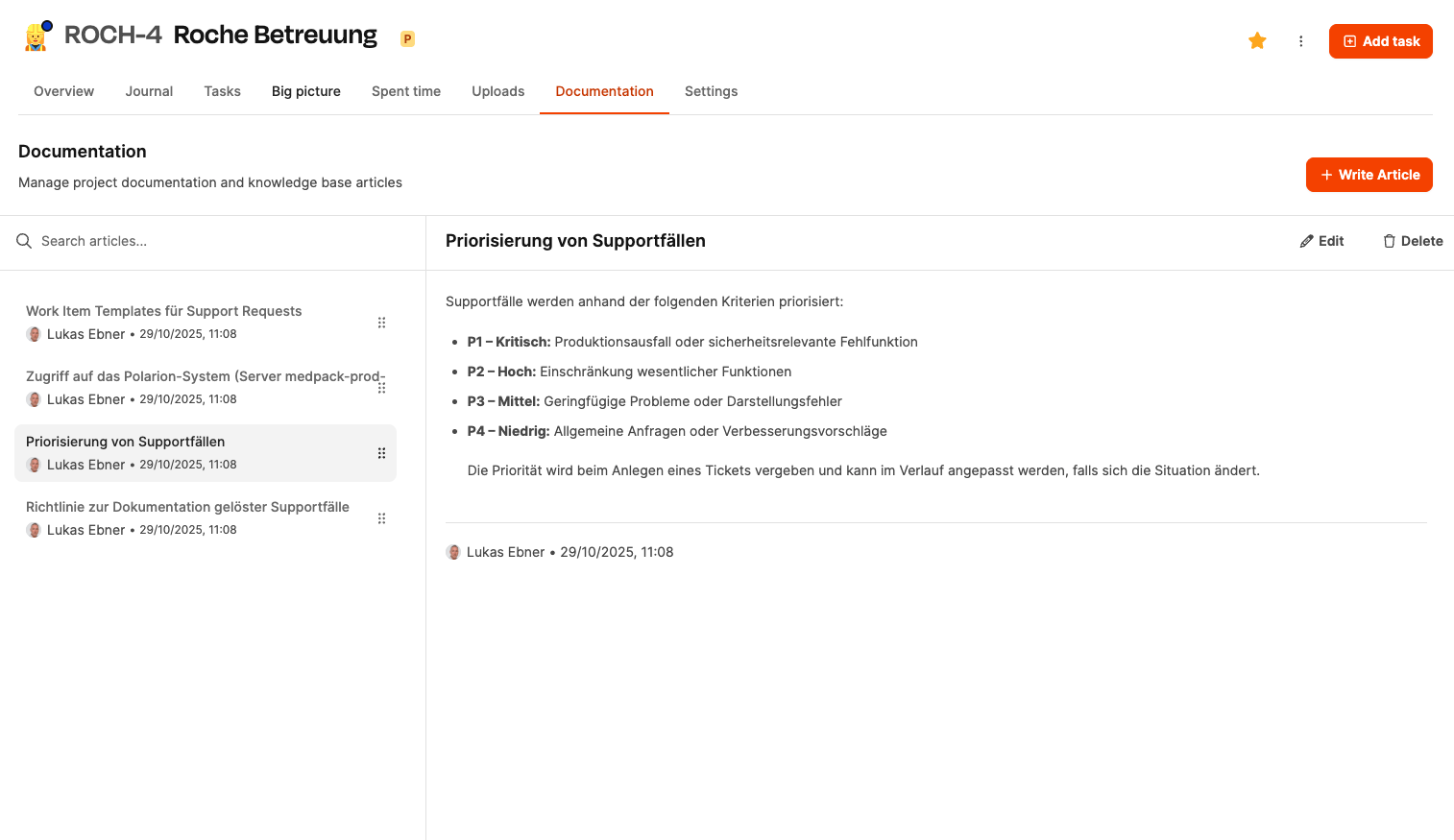Click the Add task button
This screenshot has height=840, width=1454.
click(x=1380, y=41)
